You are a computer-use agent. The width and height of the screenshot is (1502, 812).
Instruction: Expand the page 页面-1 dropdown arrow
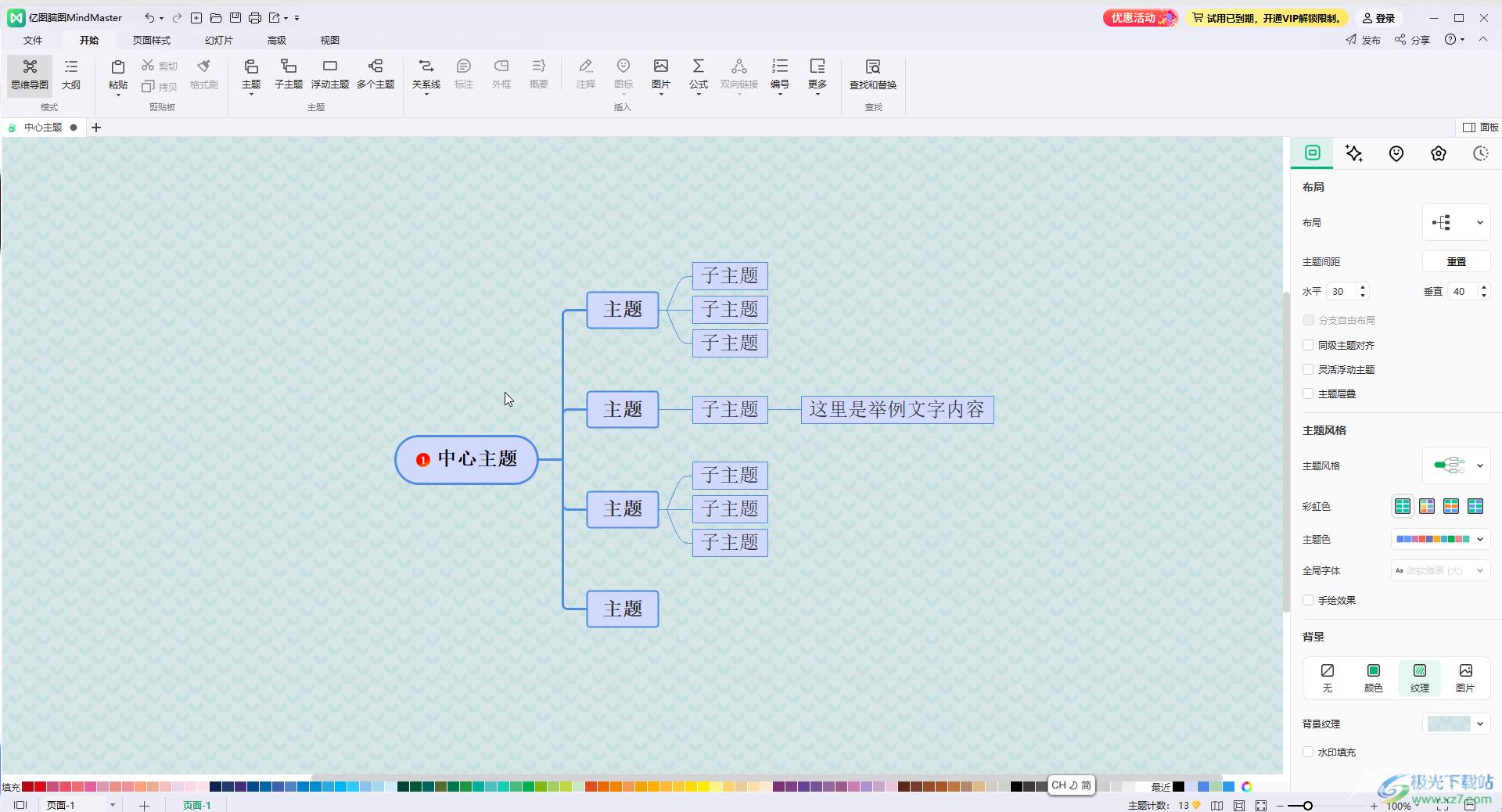[x=113, y=805]
